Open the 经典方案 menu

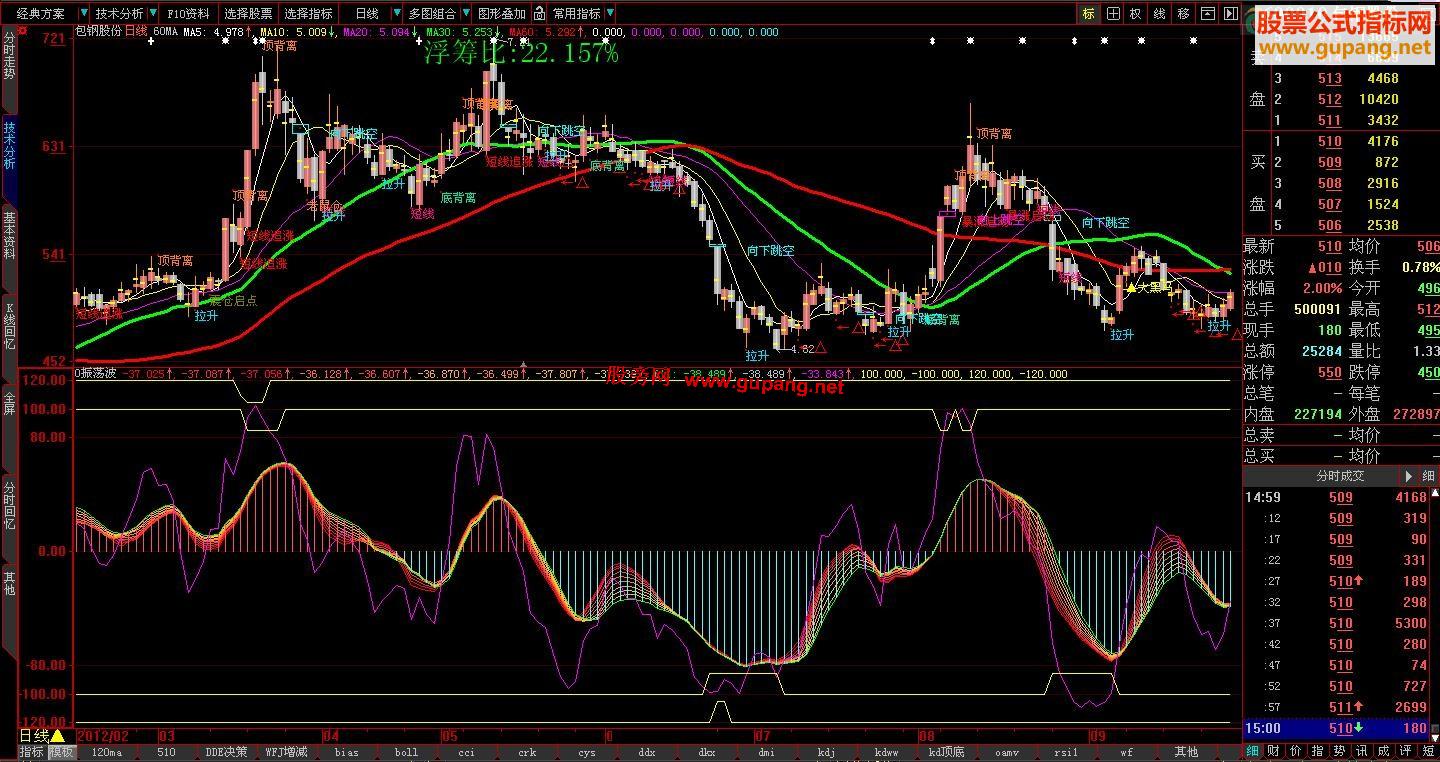click(40, 14)
